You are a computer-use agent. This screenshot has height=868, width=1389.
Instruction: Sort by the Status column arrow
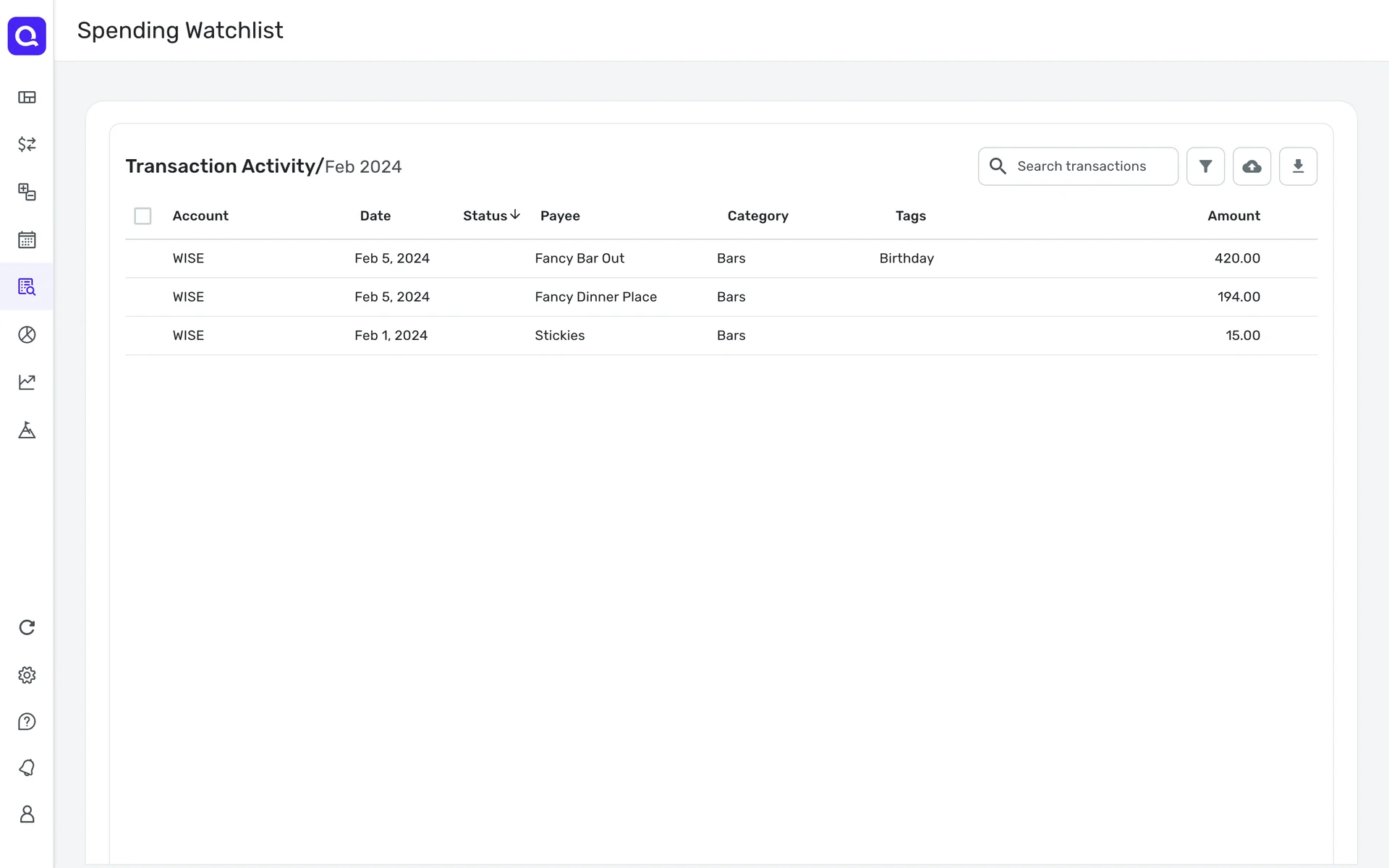[514, 215]
